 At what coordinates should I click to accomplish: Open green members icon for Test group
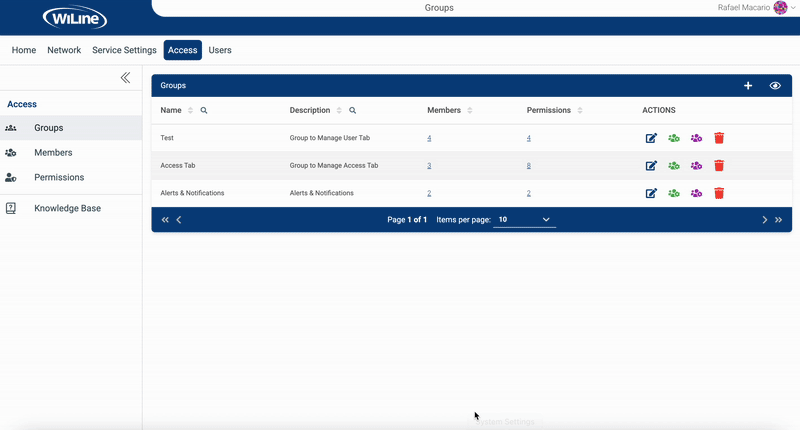(674, 138)
